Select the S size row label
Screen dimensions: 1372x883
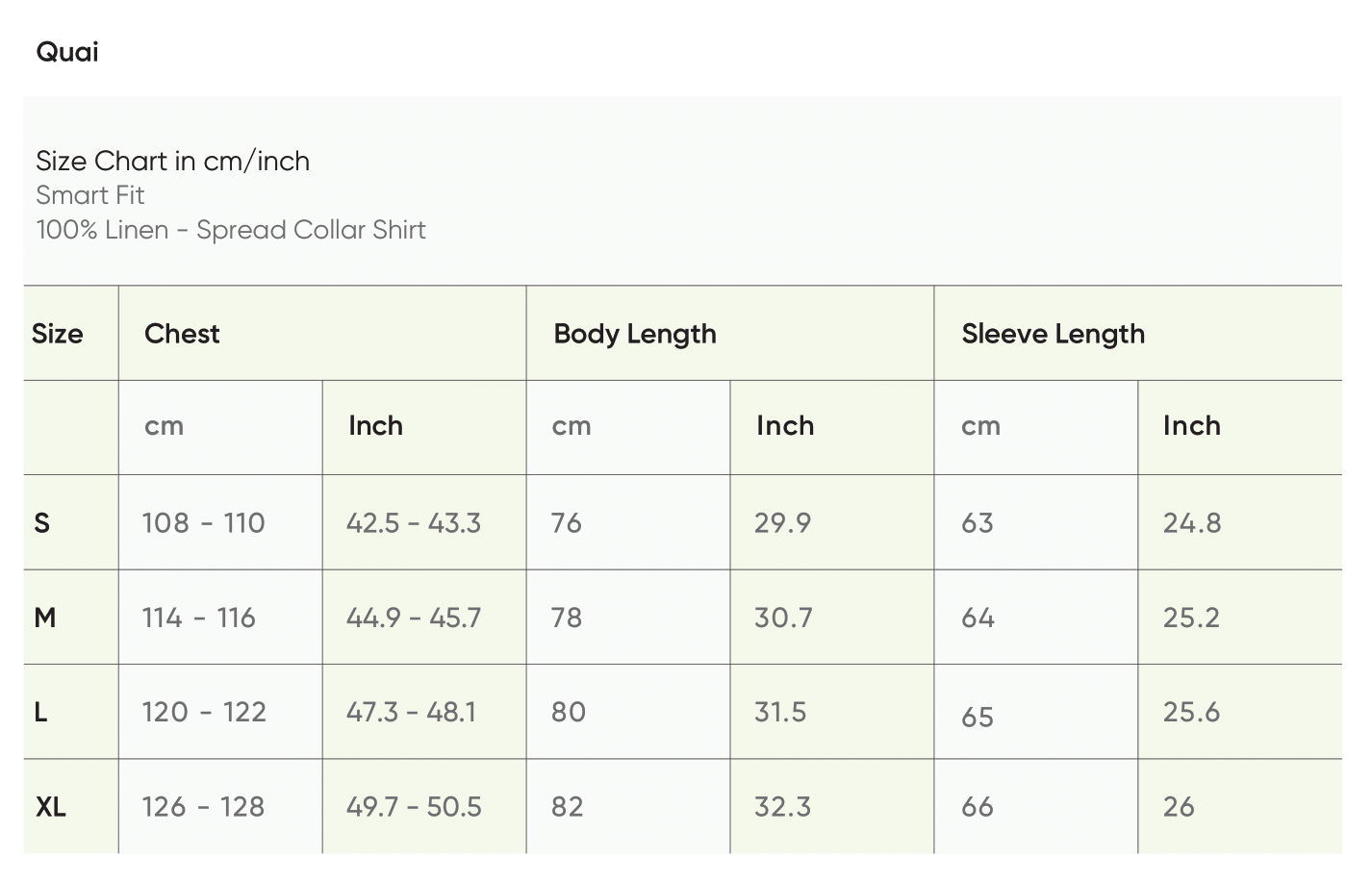coord(41,523)
